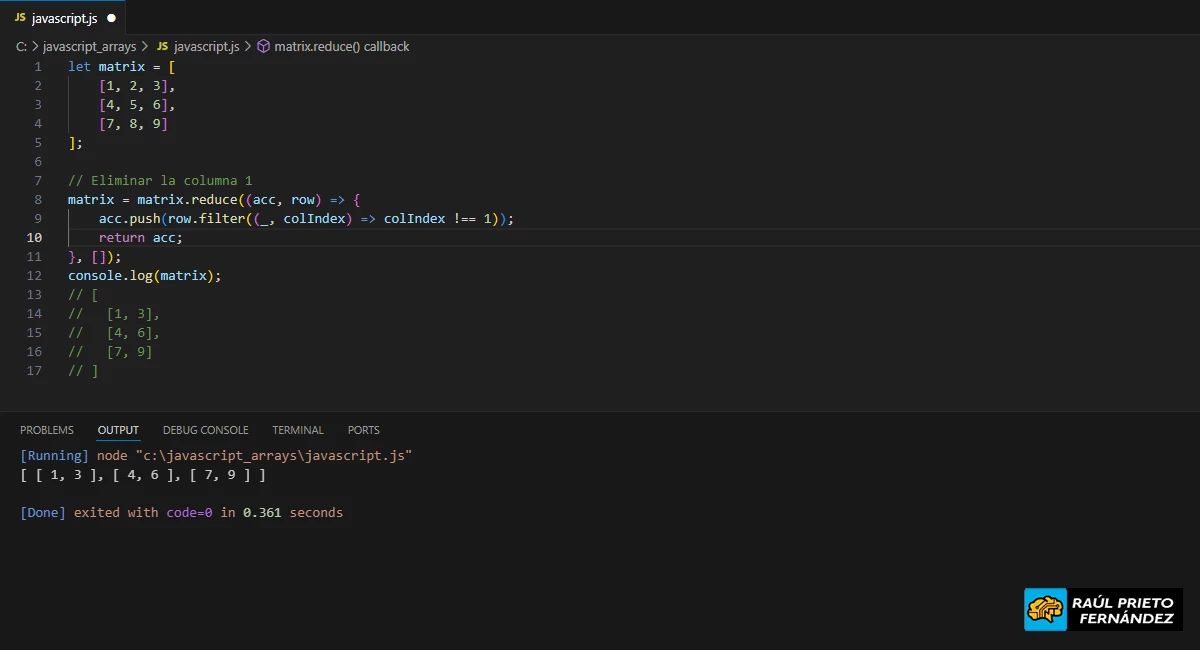
Task: Click the cube symbol icon in the breadcrumb
Action: click(x=261, y=46)
